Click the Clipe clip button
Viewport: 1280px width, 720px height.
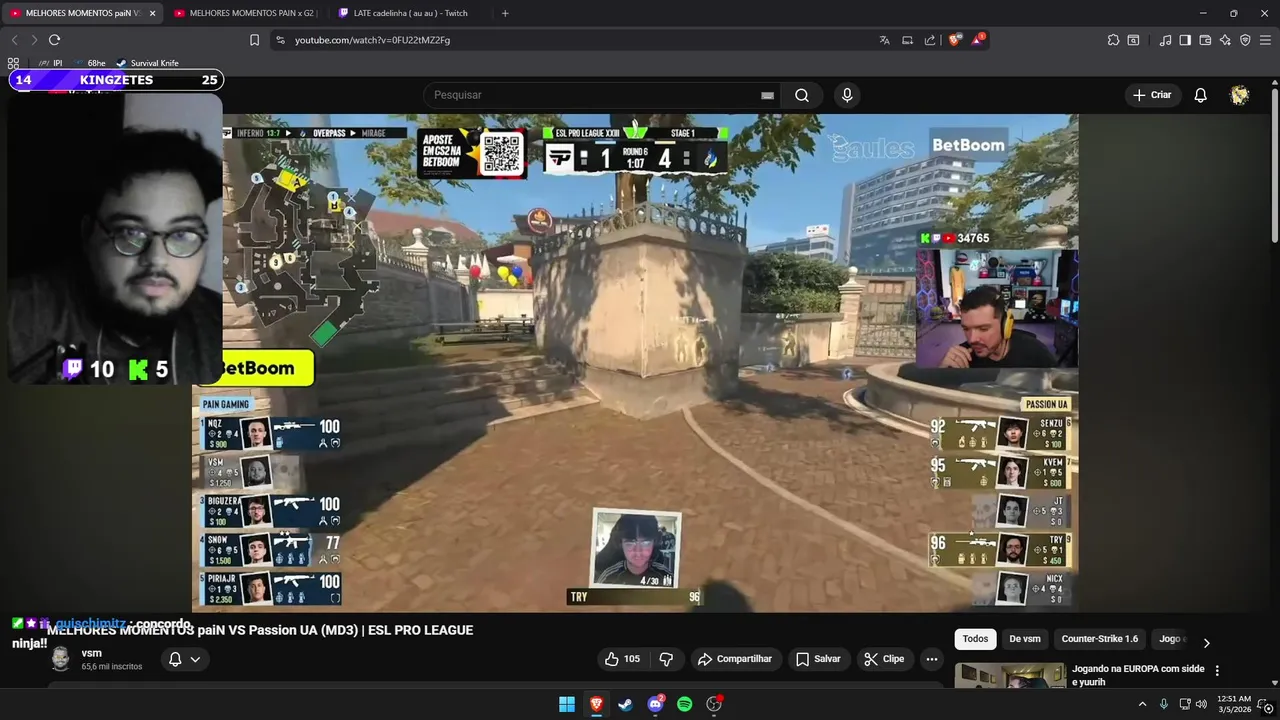click(885, 659)
